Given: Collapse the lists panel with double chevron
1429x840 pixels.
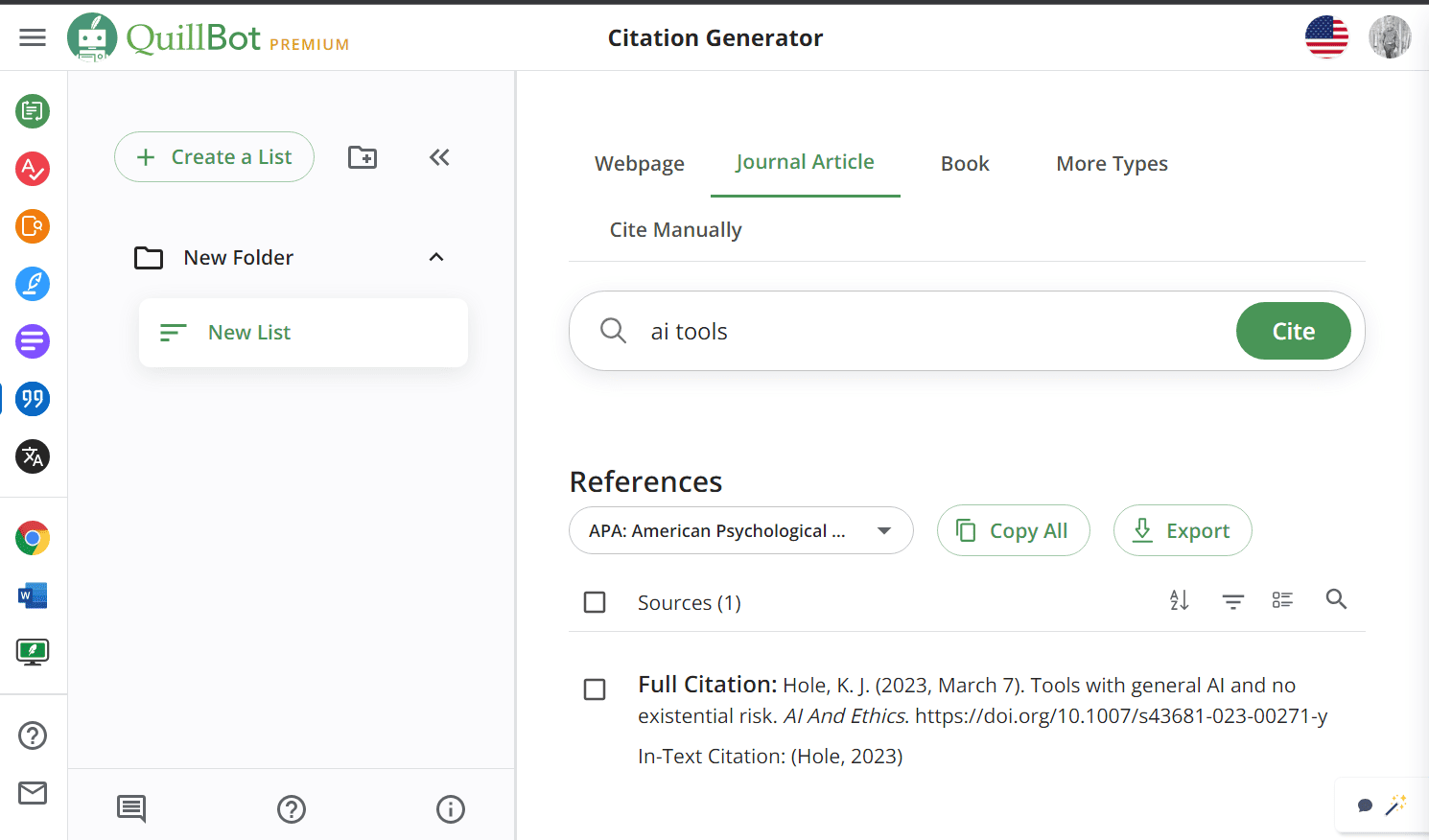Looking at the screenshot, I should coord(439,157).
